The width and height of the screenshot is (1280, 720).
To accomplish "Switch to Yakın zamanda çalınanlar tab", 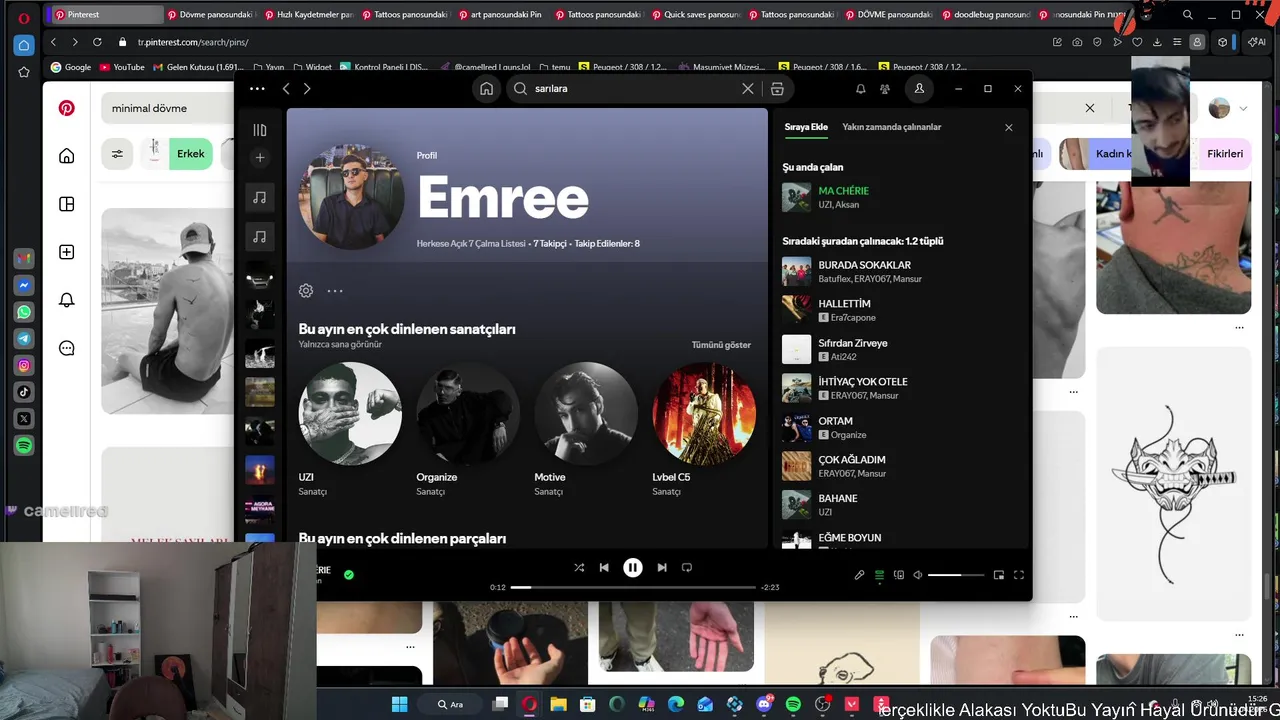I will pyautogui.click(x=892, y=127).
